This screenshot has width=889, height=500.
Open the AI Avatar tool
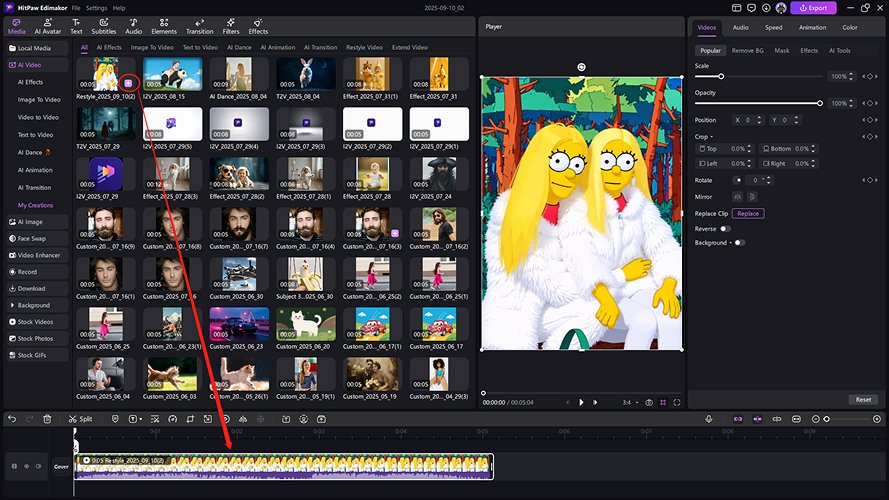[48, 26]
